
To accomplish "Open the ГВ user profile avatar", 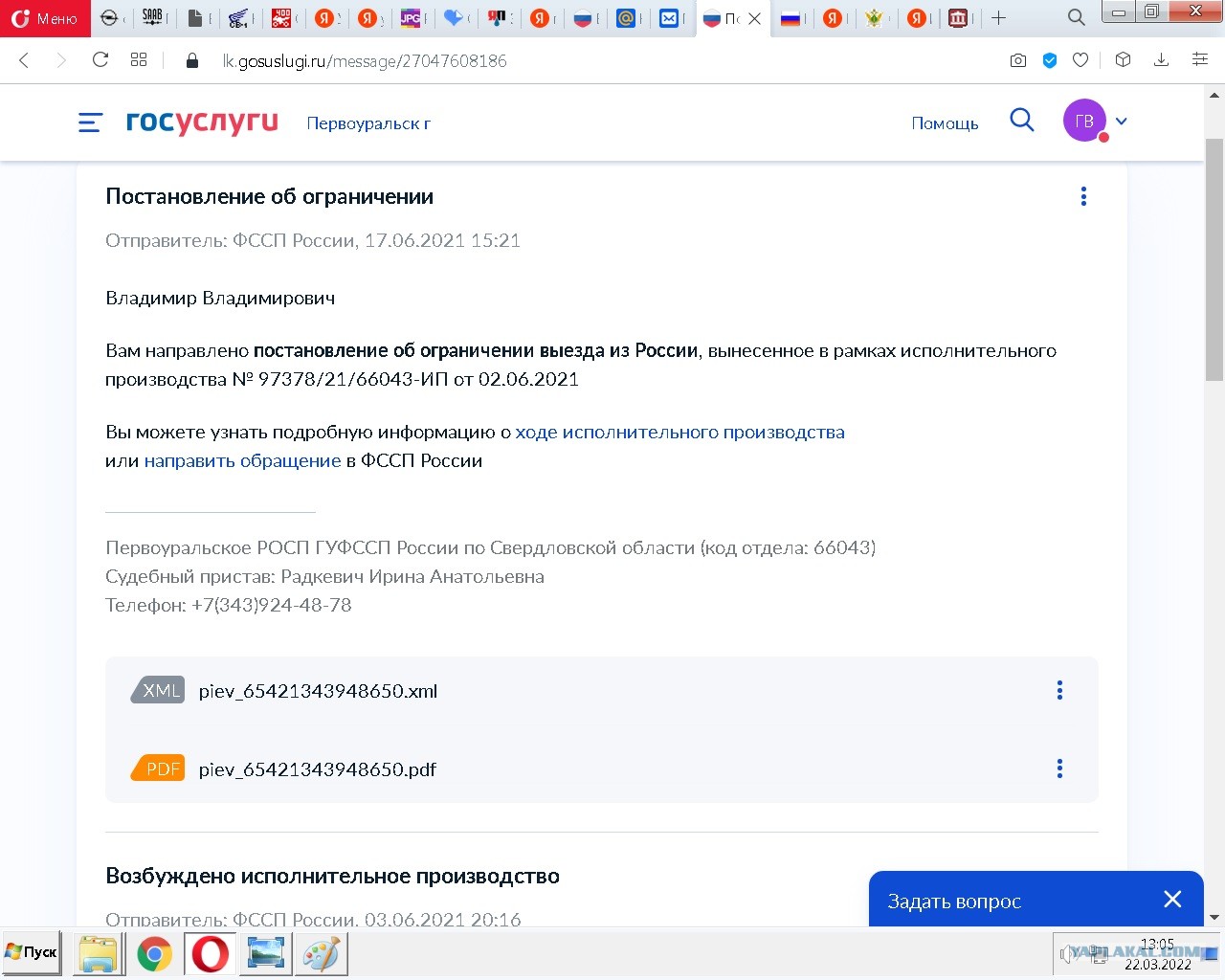I will 1084,122.
